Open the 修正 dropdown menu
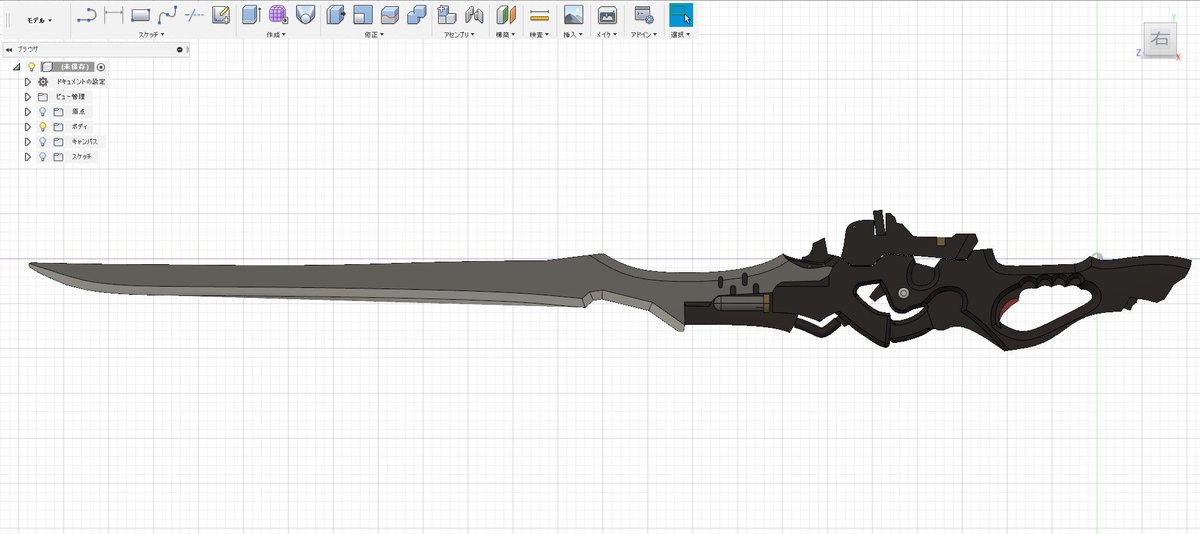1200x534 pixels. (x=374, y=34)
